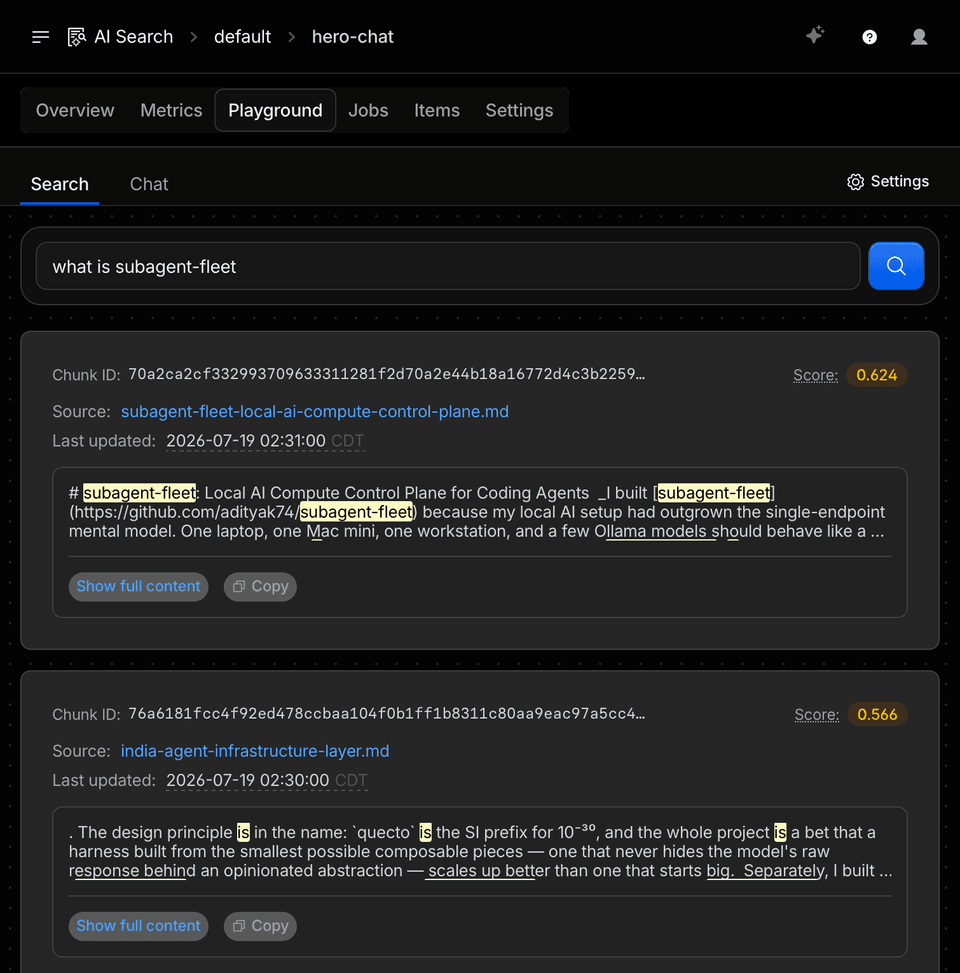Viewport: 960px width, 973px height.
Task: Switch to the Metrics tab
Action: 171,110
